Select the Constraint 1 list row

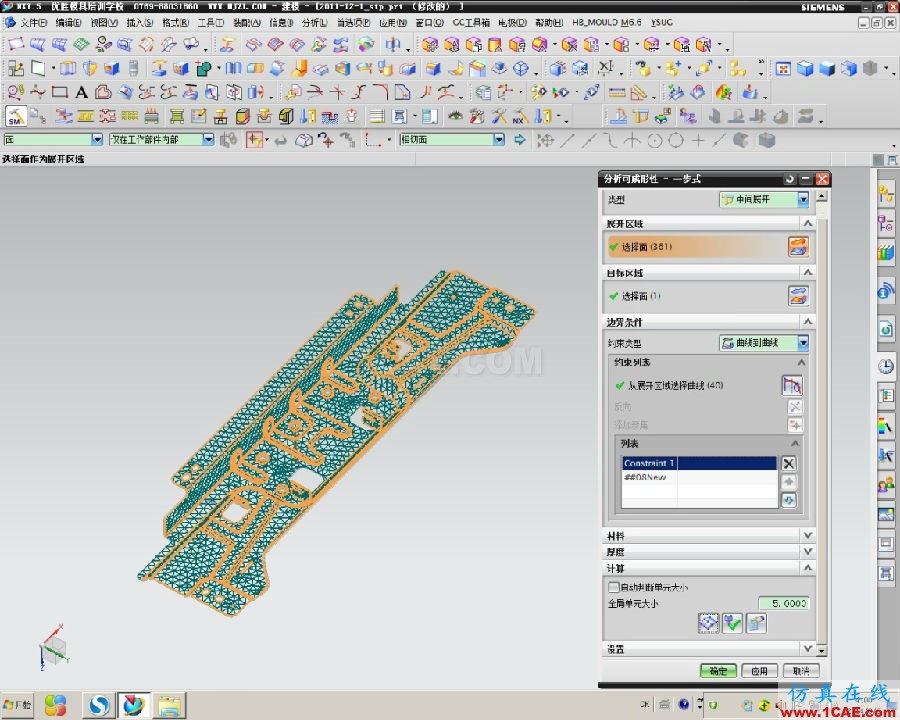(699, 463)
